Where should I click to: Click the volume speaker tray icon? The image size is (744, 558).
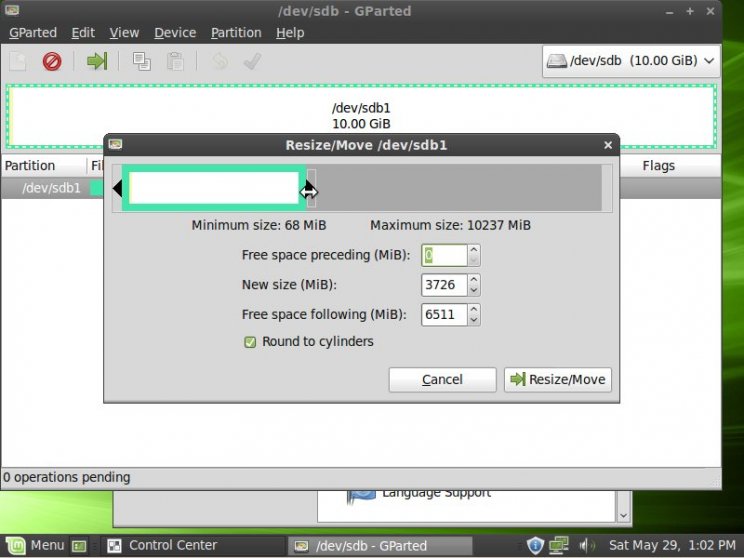click(586, 546)
